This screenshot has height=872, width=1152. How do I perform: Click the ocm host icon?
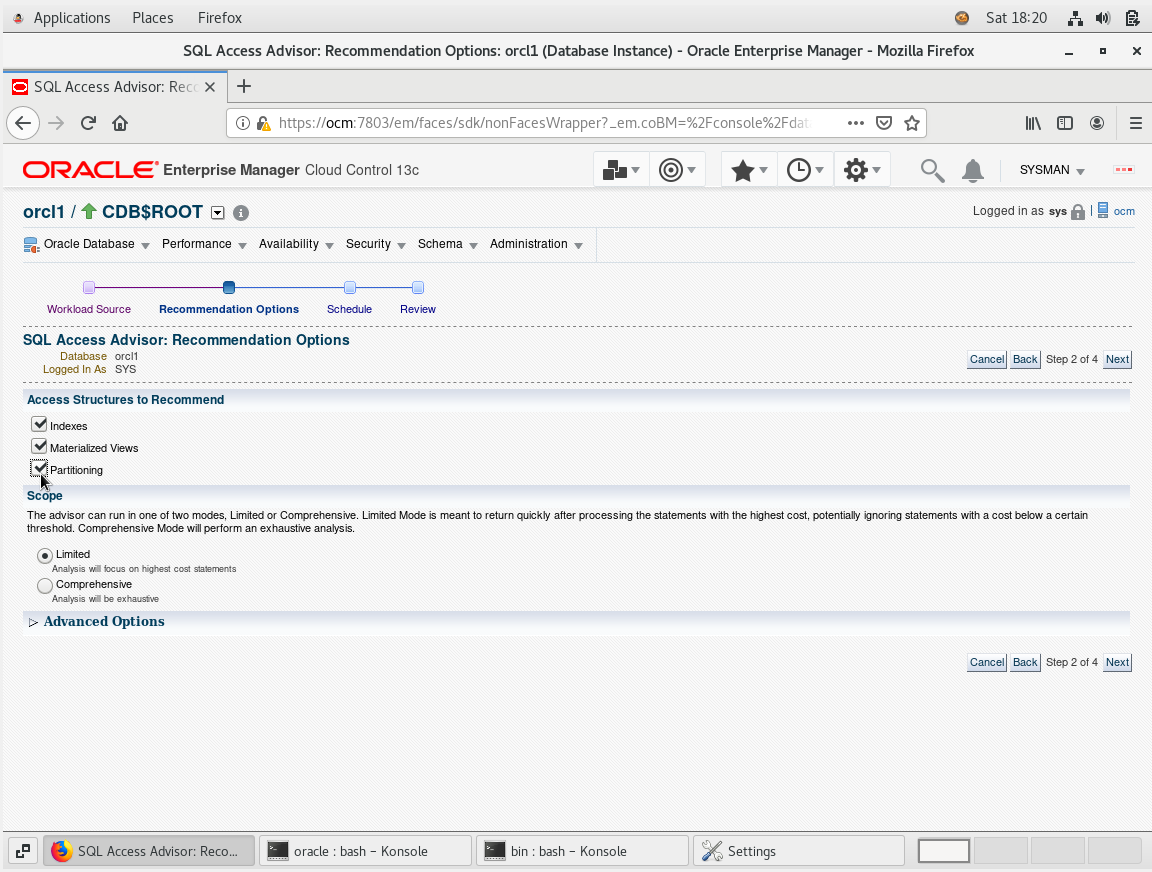[1103, 211]
